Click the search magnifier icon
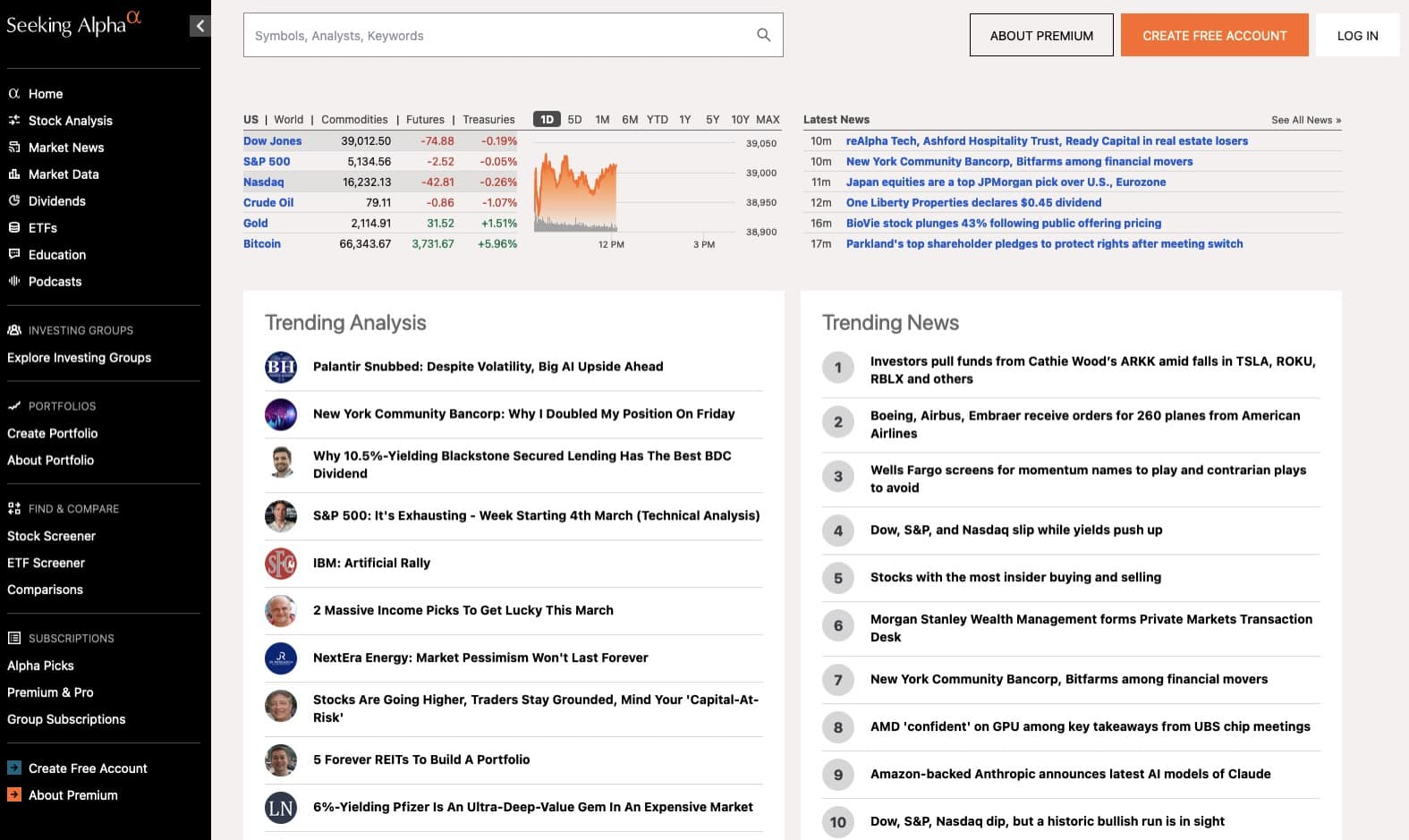1409x840 pixels. (763, 35)
